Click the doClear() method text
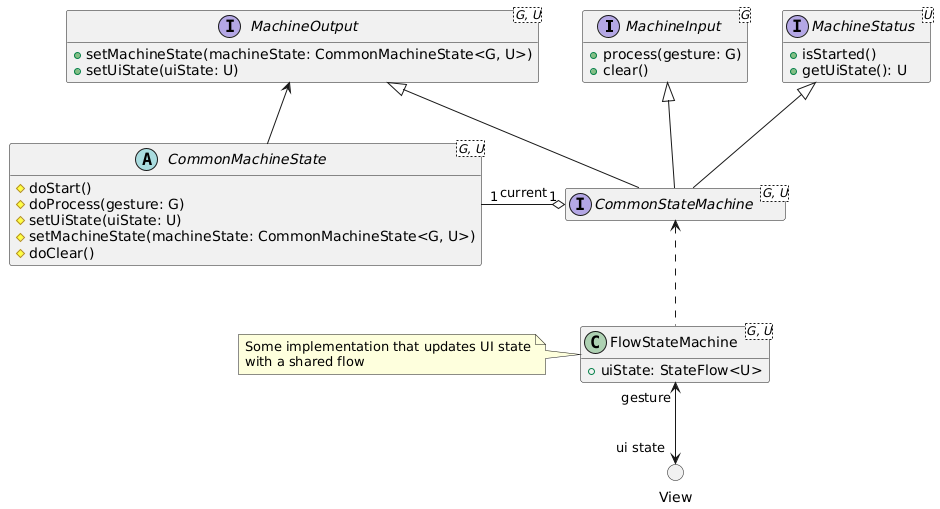The image size is (940, 509). pyautogui.click(x=62, y=253)
